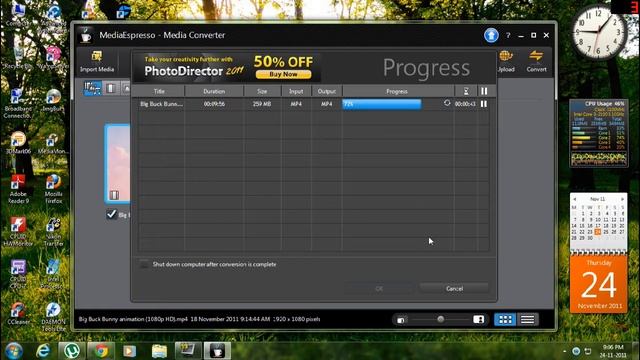Open the help question mark in title bar
This screenshot has height=360, width=640.
(508, 36)
